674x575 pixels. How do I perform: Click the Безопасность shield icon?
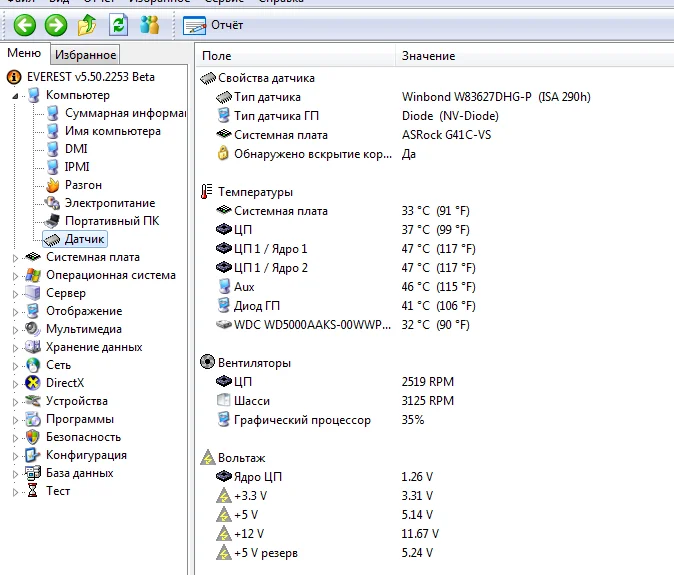(33, 437)
